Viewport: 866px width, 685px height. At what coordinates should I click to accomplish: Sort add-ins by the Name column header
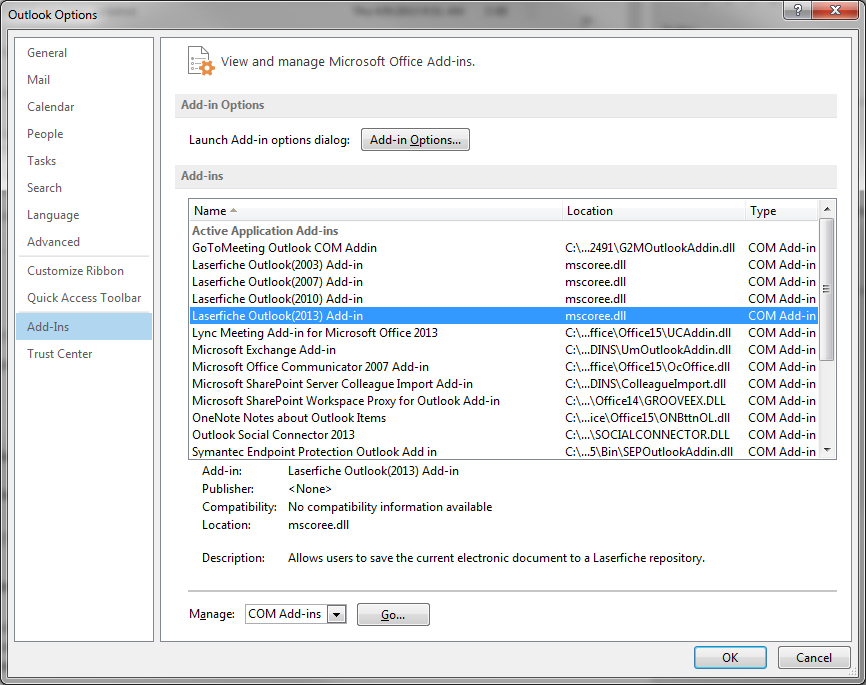click(376, 211)
